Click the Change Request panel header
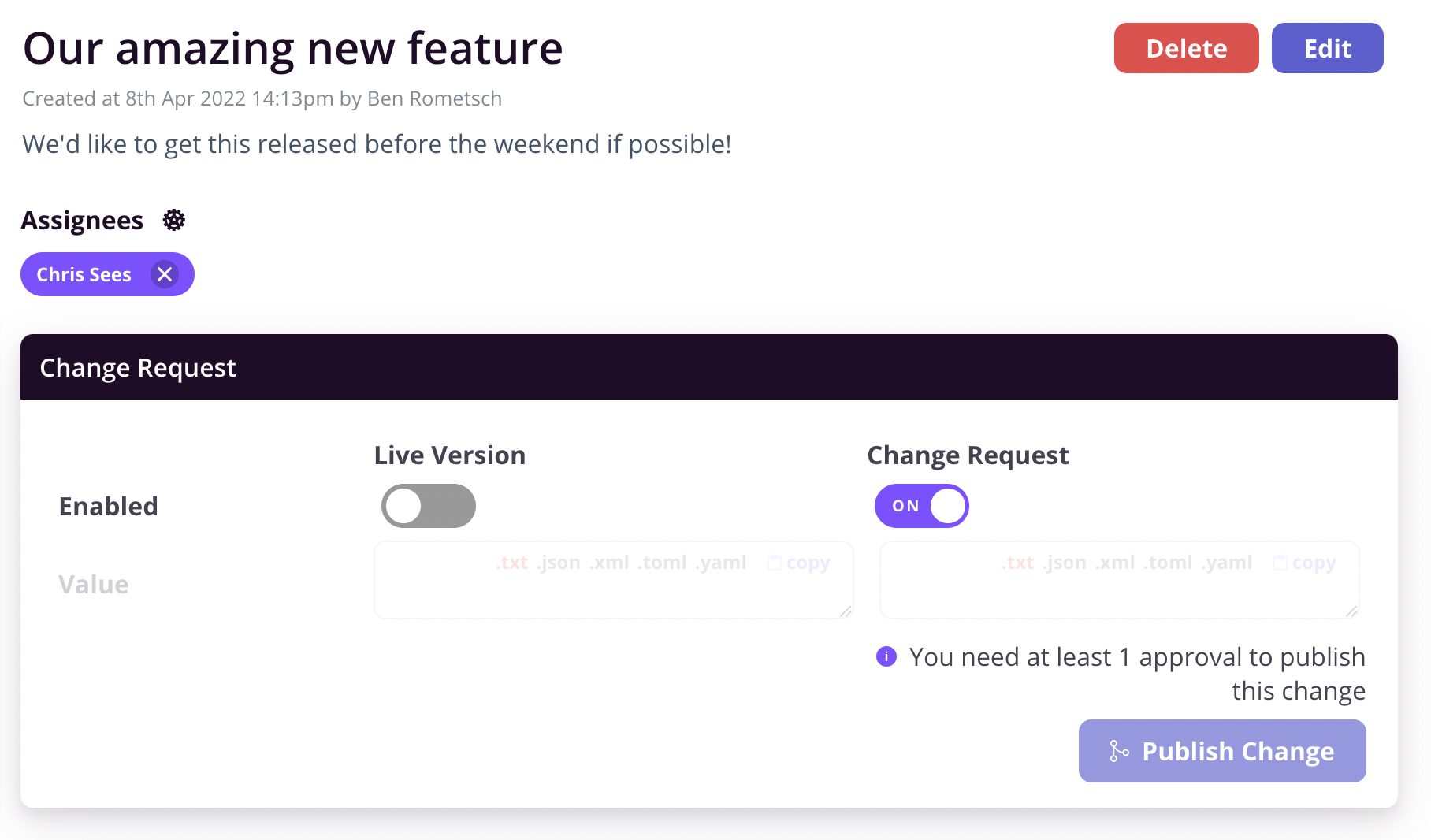Image resolution: width=1431 pixels, height=840 pixels. (709, 367)
